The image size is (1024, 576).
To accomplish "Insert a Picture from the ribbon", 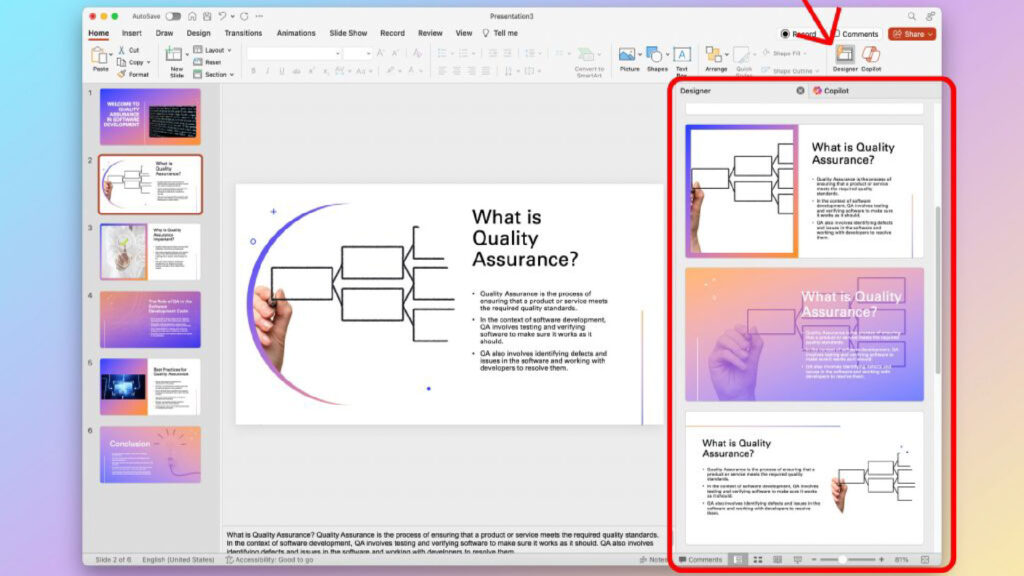I will pyautogui.click(x=629, y=59).
